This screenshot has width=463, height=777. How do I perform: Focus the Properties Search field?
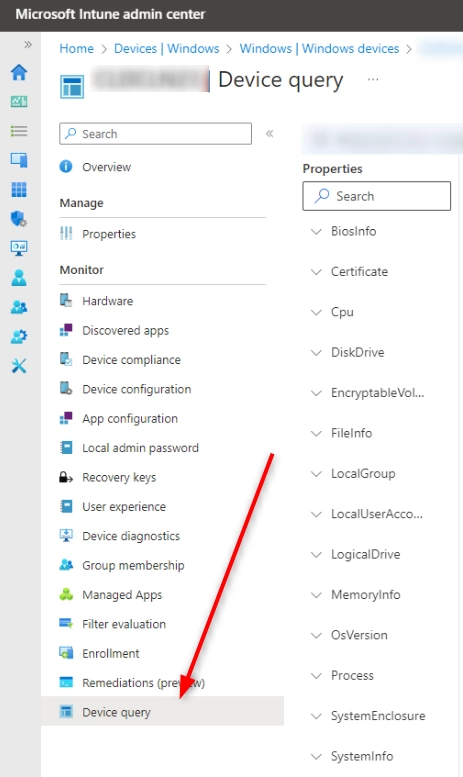[x=377, y=196]
